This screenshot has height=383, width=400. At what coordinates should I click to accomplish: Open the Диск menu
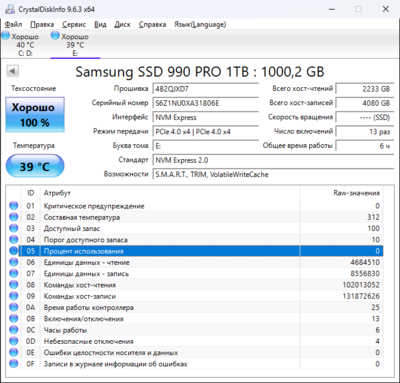122,24
